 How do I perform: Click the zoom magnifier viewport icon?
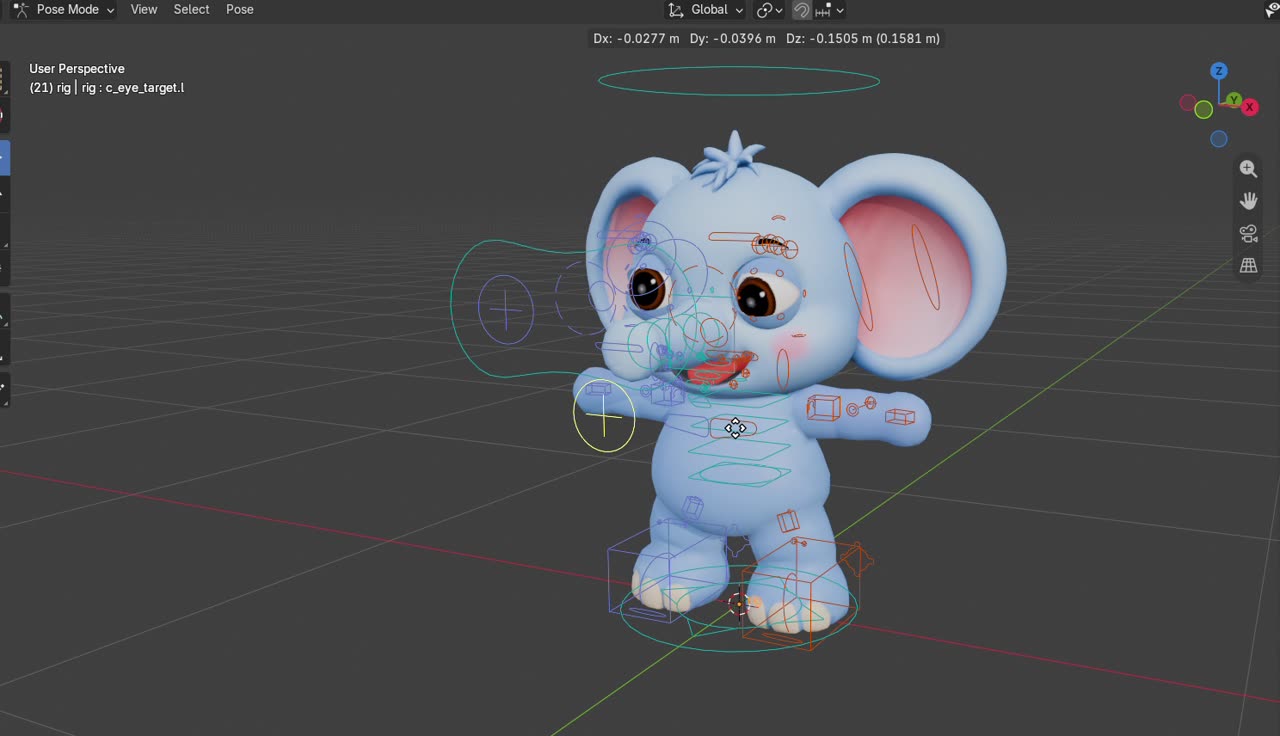[1248, 169]
